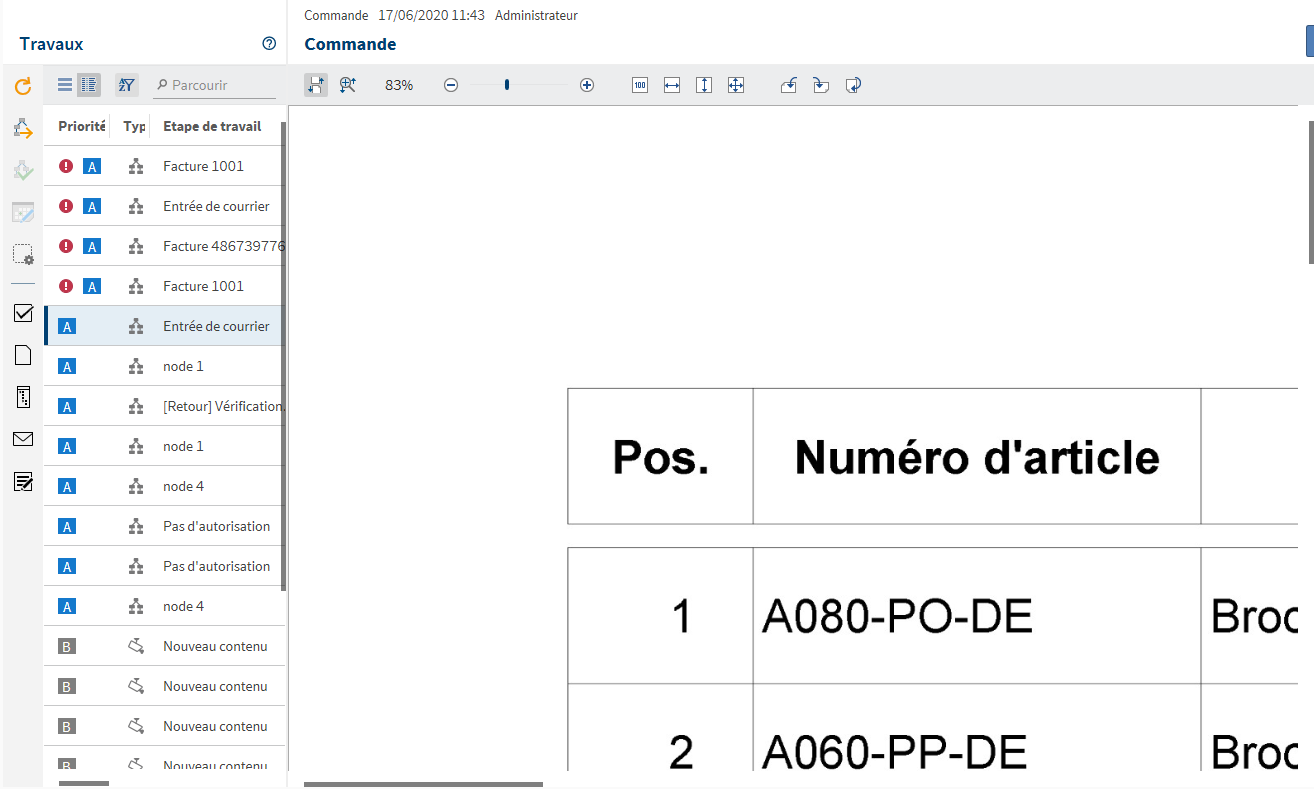This screenshot has height=789, width=1314.
Task: Click the fit page to window icon
Action: pyautogui.click(x=736, y=86)
